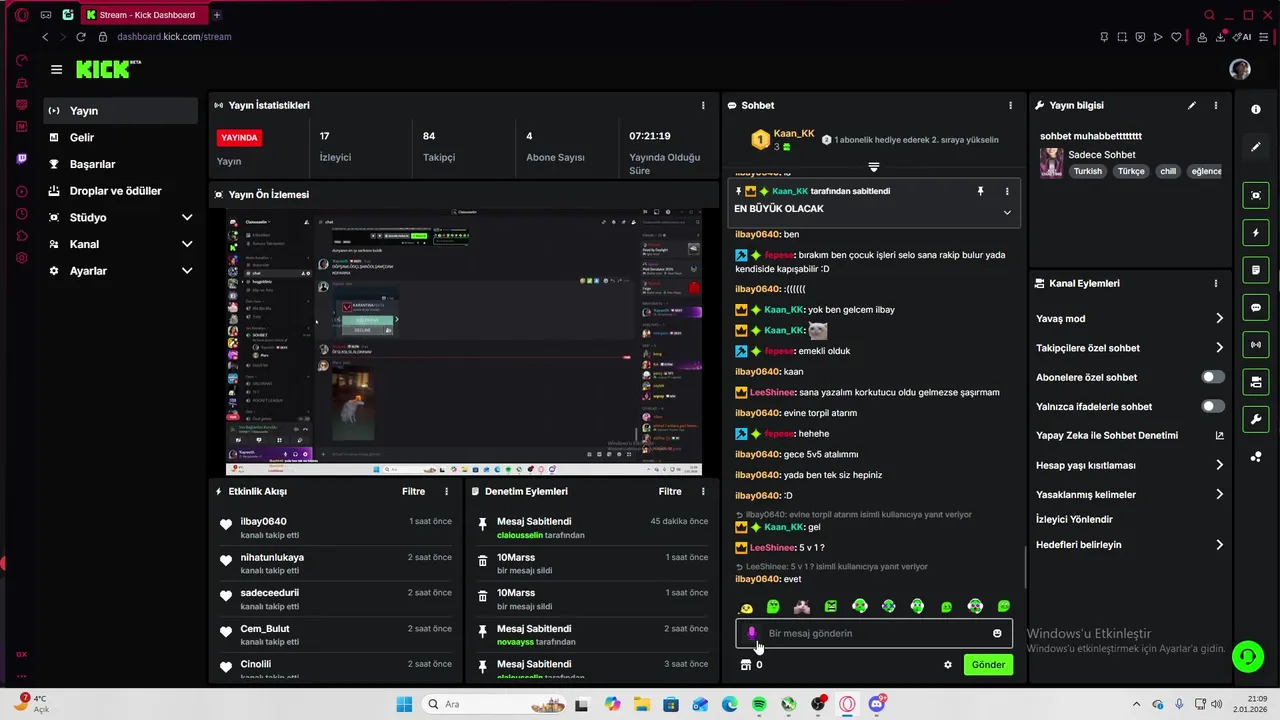Open Hesap yaşı kısıtlaması arrow
Image resolution: width=1280 pixels, height=720 pixels.
pos(1219,465)
